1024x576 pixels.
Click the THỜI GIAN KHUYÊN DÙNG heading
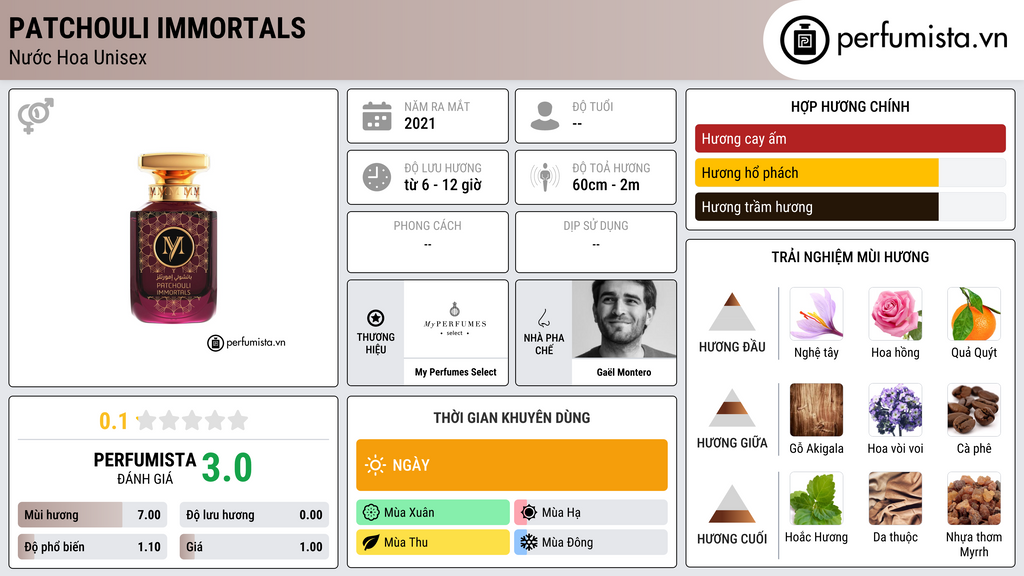click(x=512, y=417)
